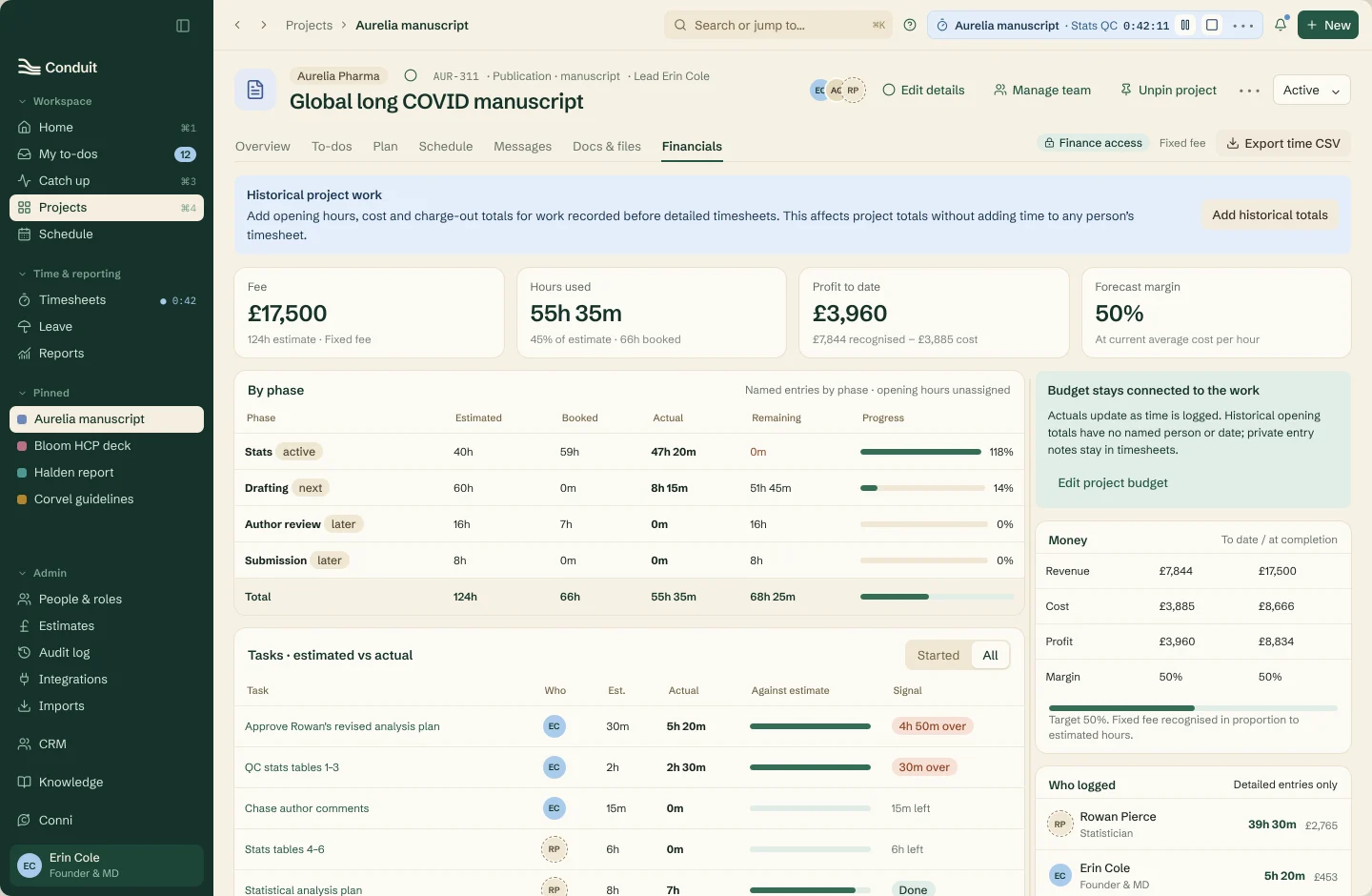The width and height of the screenshot is (1372, 896).
Task: Open timer options three-dot menu
Action: [1243, 26]
